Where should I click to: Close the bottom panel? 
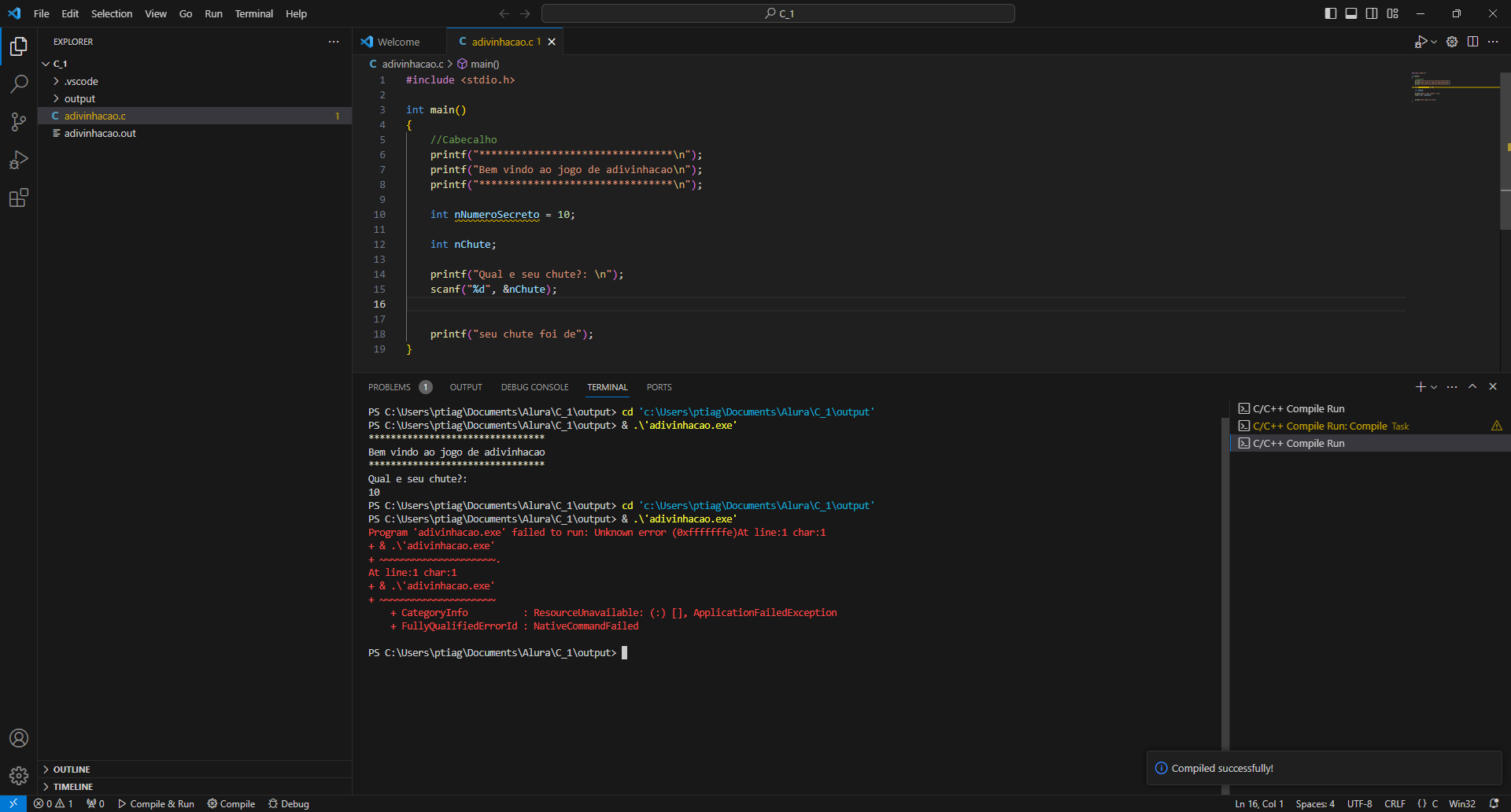click(x=1493, y=387)
